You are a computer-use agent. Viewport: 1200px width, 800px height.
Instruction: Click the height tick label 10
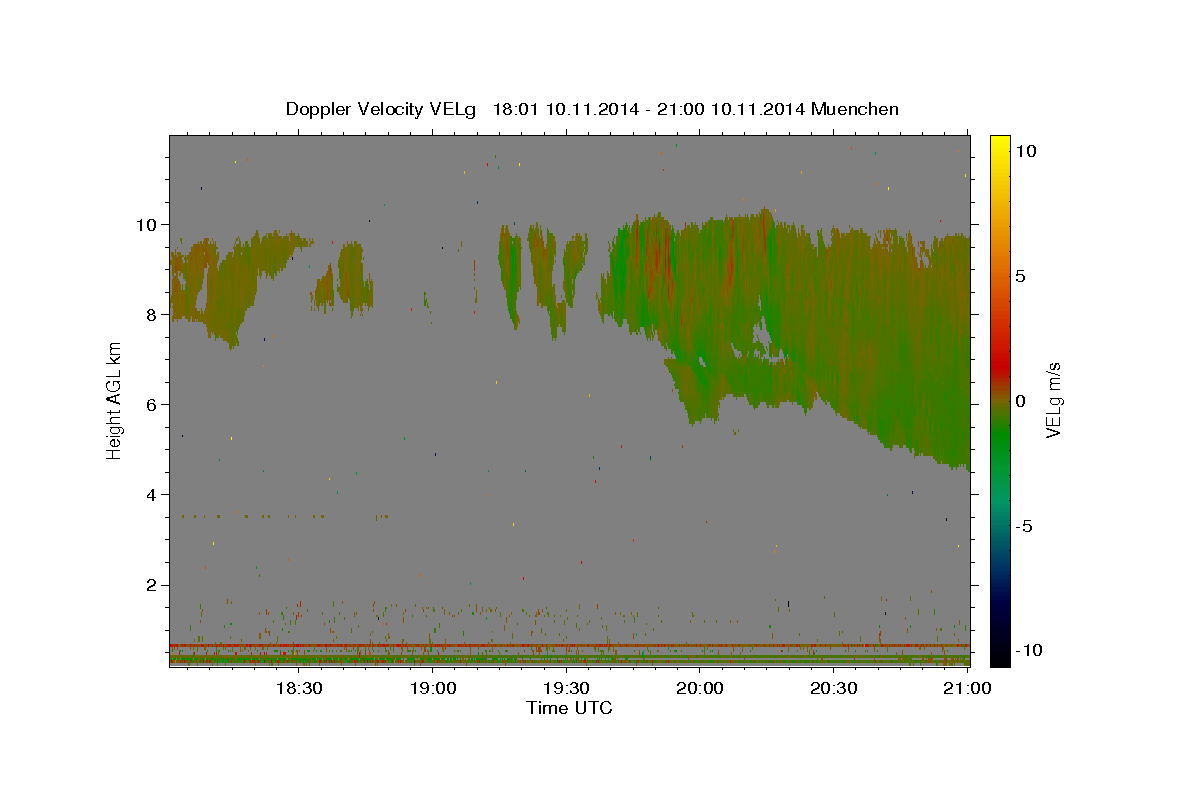147,224
